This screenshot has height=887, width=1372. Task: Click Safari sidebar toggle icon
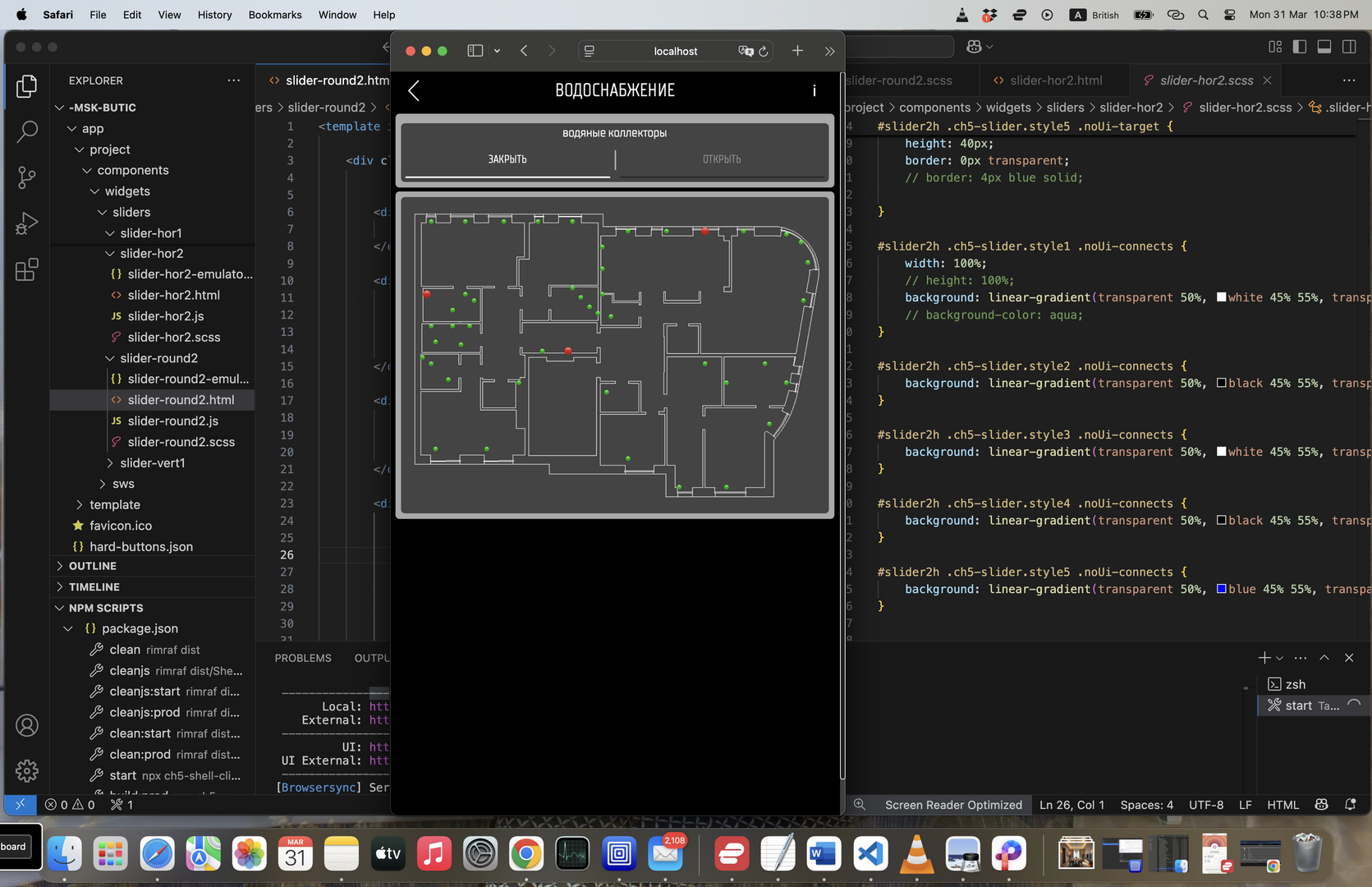pos(475,51)
